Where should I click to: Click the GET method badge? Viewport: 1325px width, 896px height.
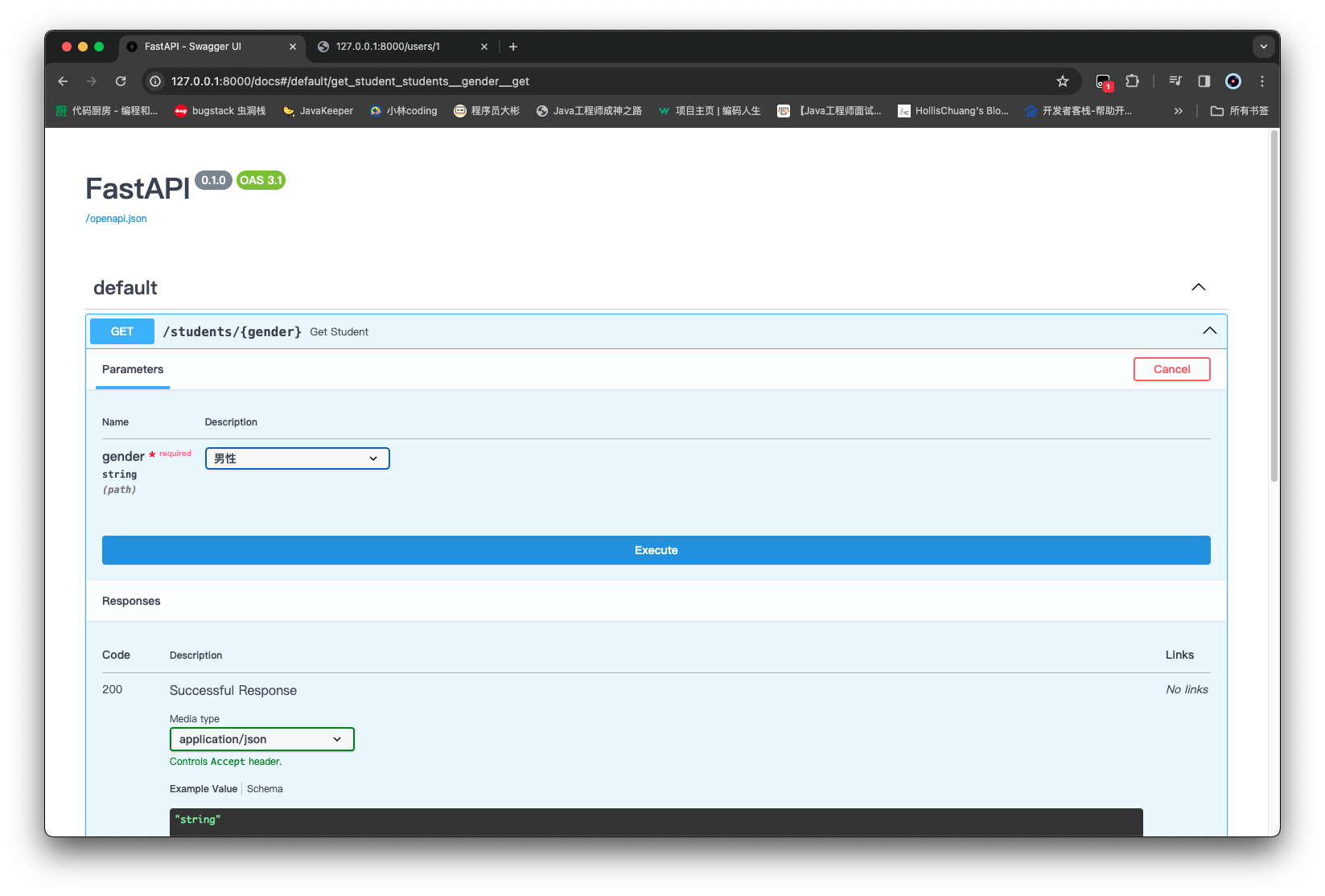coord(122,331)
